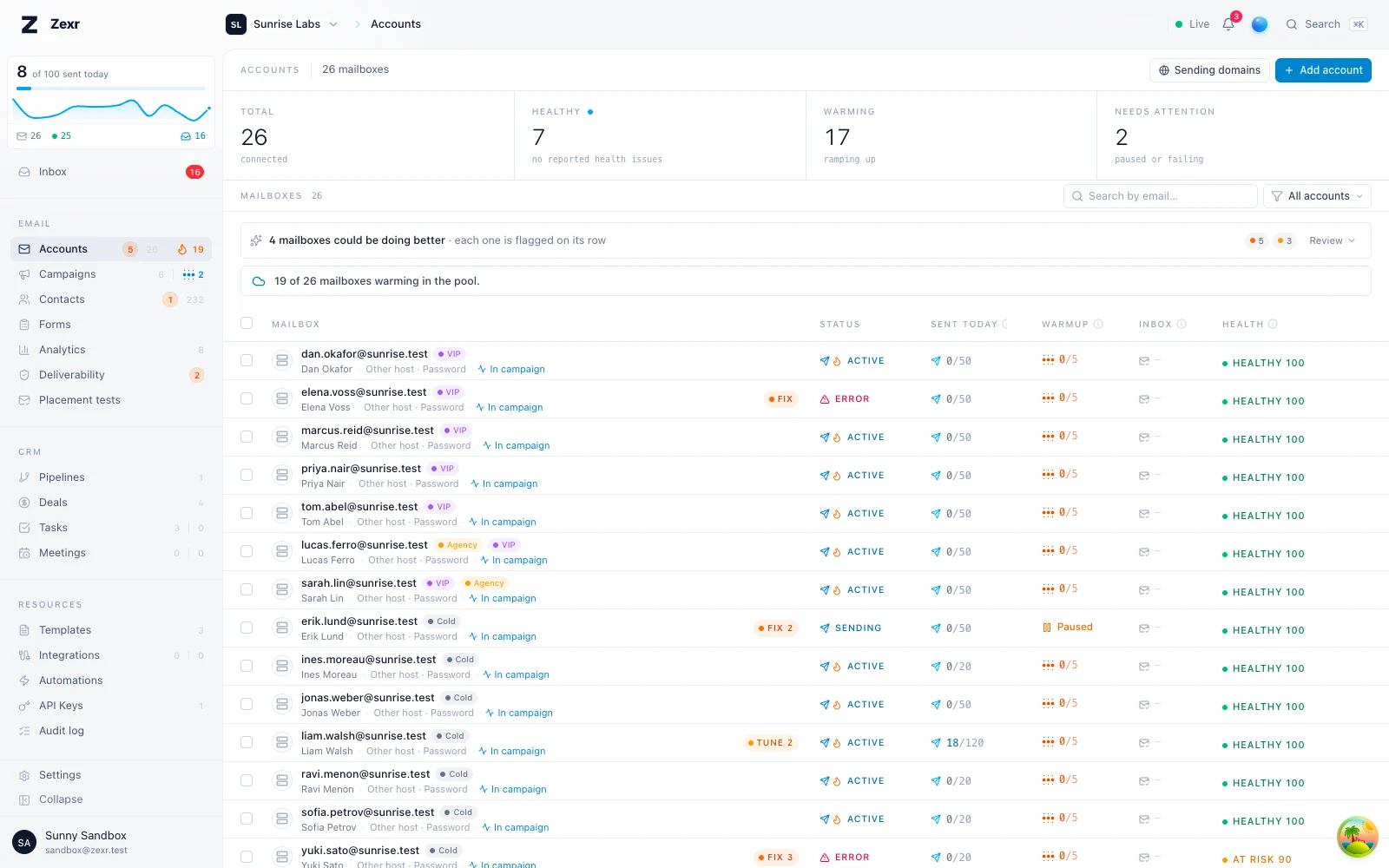
Task: Click the sent-today plane icon on the liam.walsh row
Action: point(936,743)
